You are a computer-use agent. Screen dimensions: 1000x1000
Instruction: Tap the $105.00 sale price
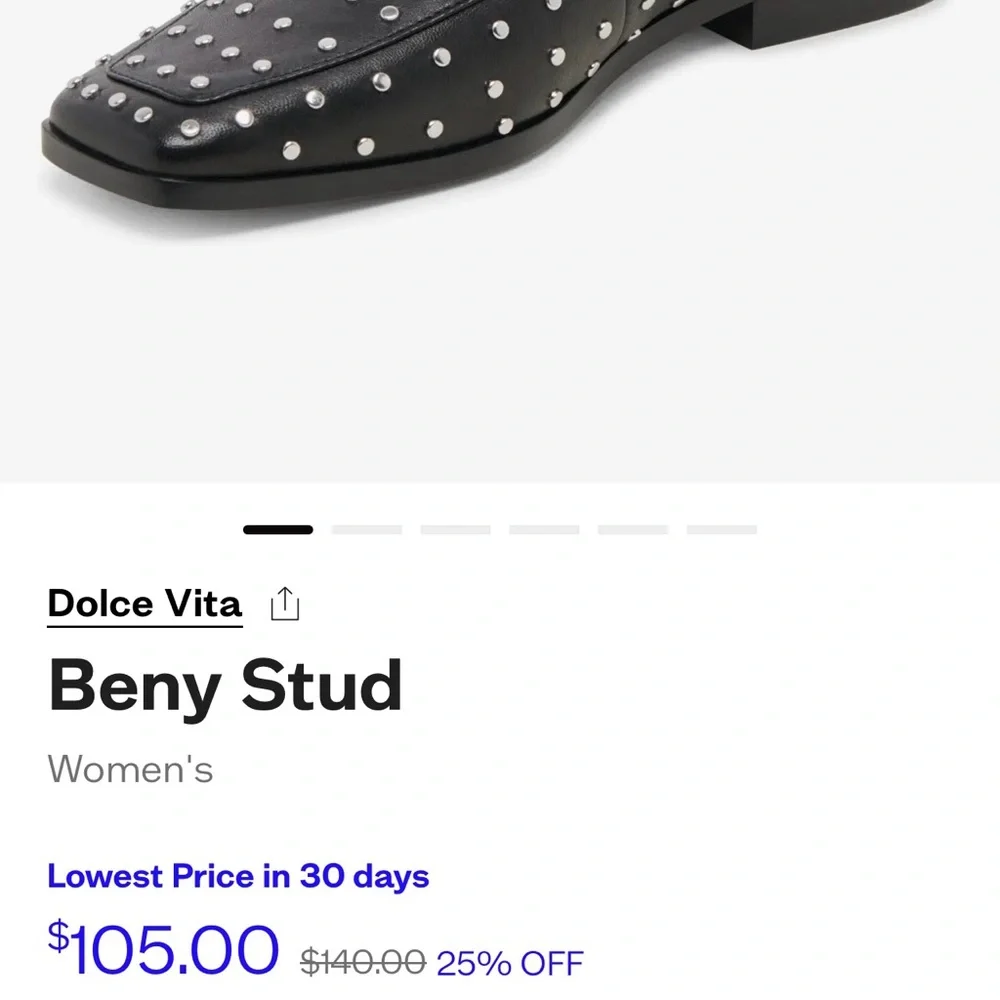(x=163, y=950)
